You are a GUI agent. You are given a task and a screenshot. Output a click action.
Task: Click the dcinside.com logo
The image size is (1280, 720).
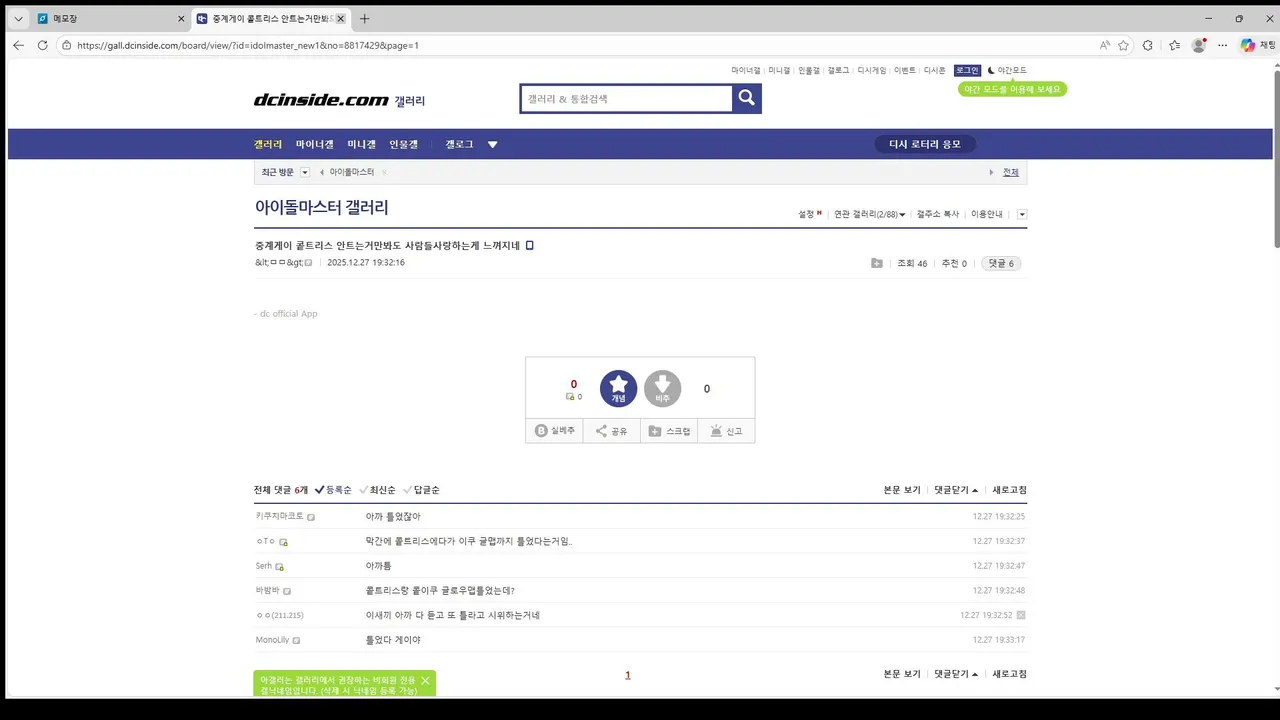tap(321, 100)
